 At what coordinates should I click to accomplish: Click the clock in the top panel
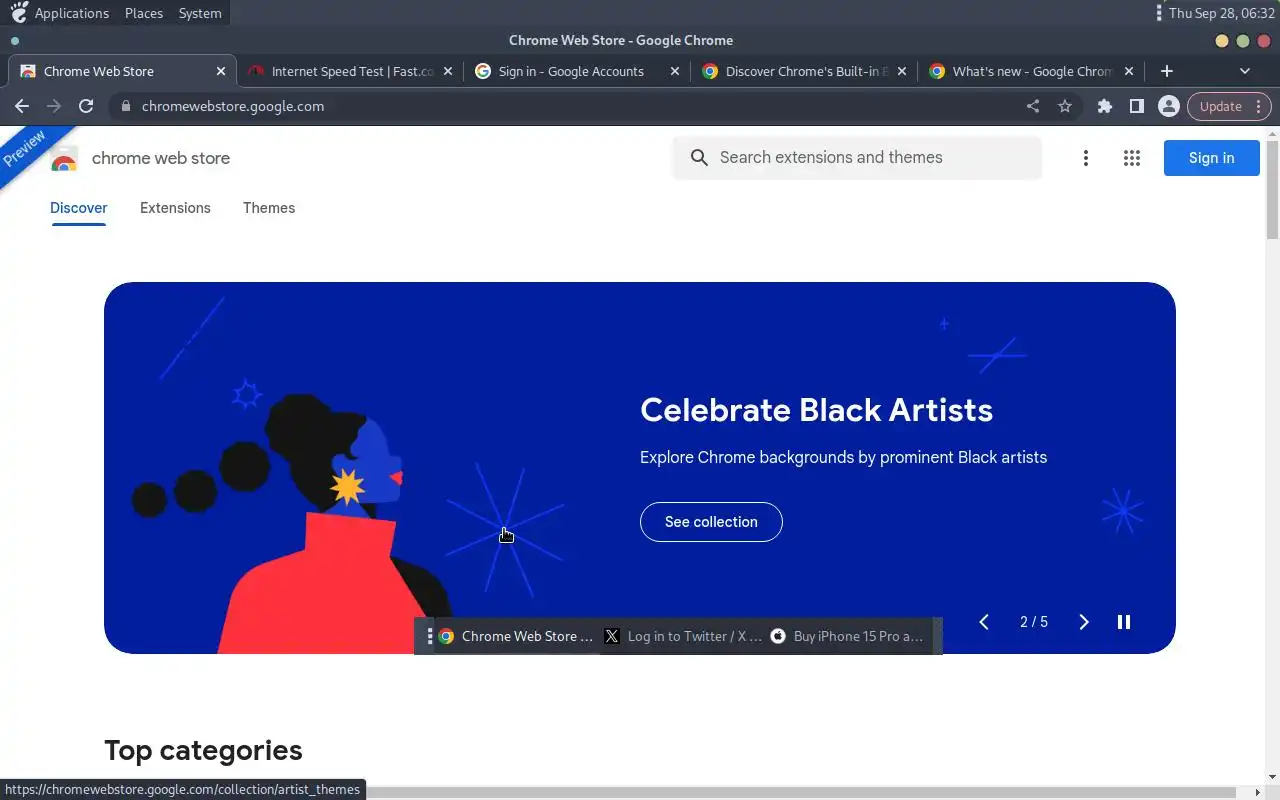(x=1222, y=13)
